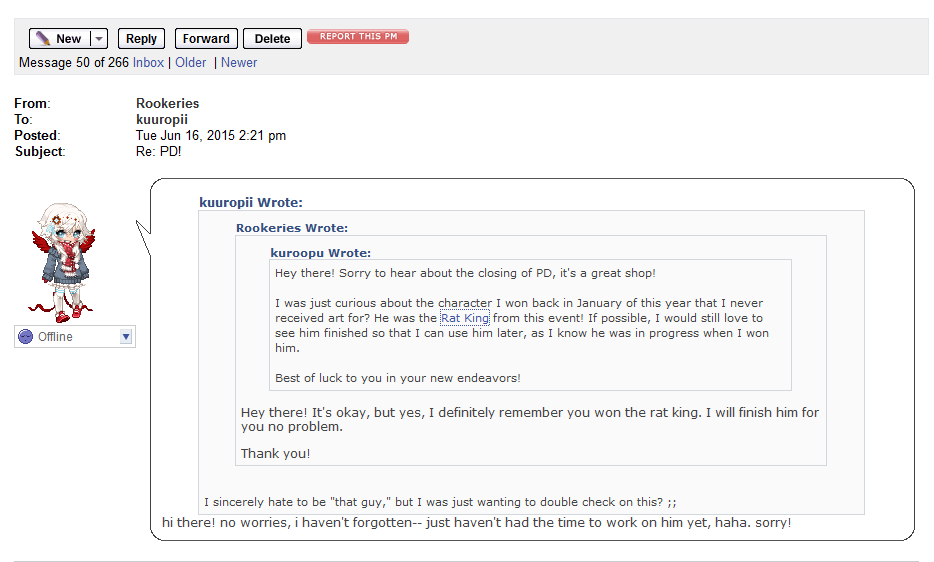934x562 pixels.
Task: Open the Newer message link
Action: 239,63
